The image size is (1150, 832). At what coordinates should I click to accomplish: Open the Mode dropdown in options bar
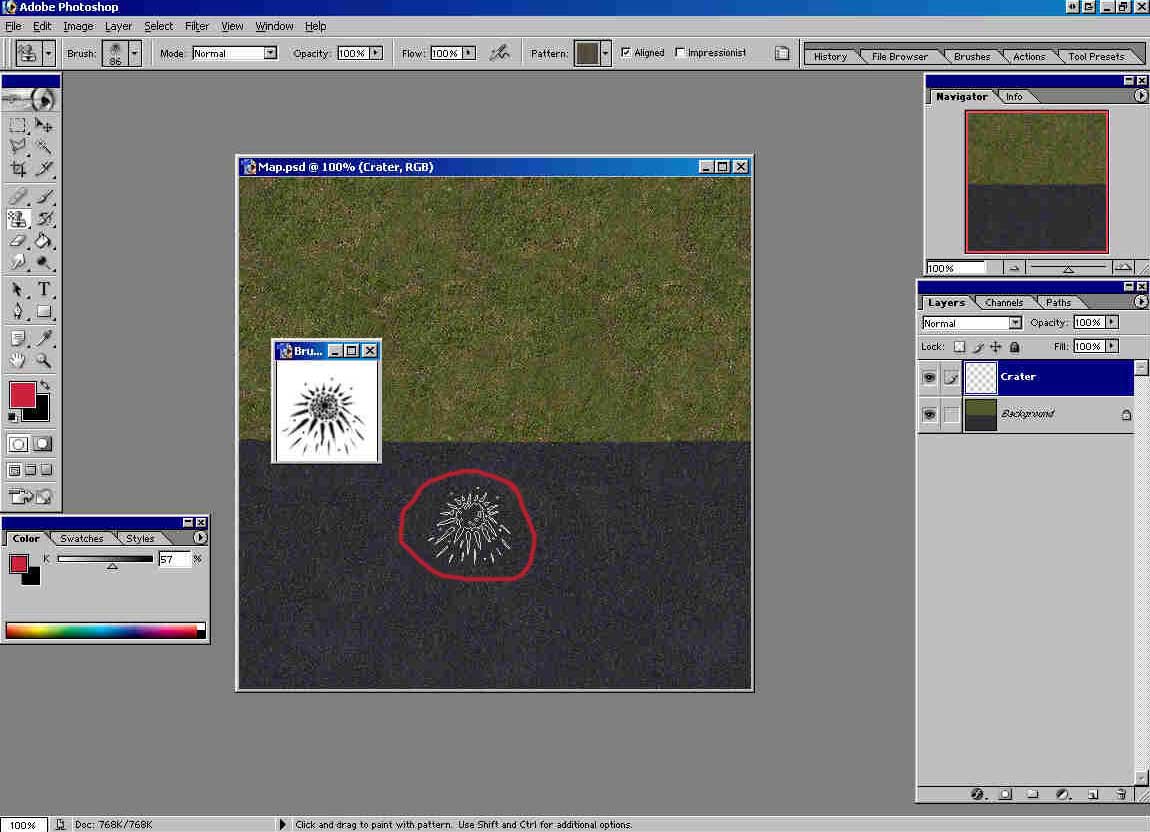pyautogui.click(x=270, y=53)
